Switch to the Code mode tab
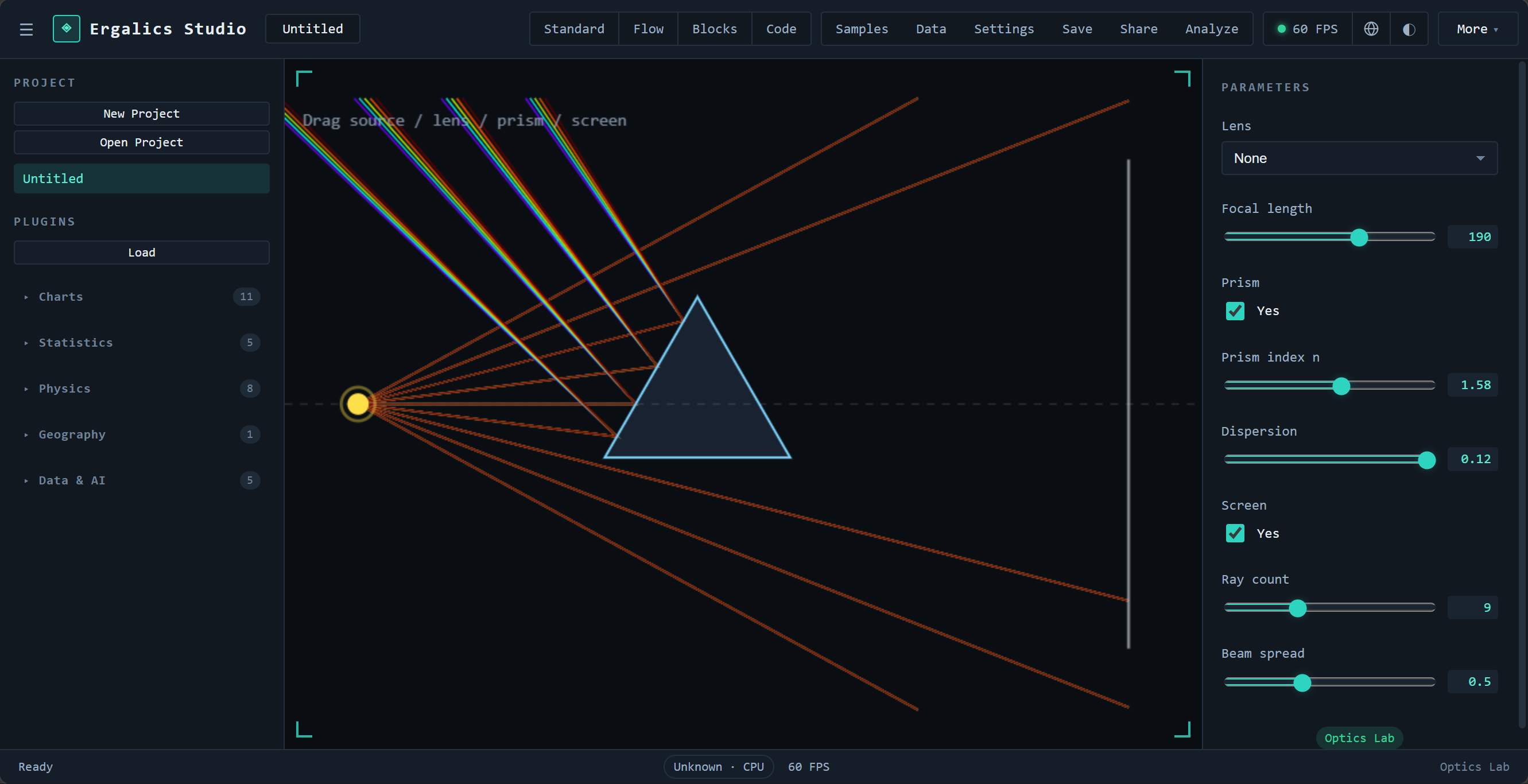The width and height of the screenshot is (1528, 784). pyautogui.click(x=781, y=29)
